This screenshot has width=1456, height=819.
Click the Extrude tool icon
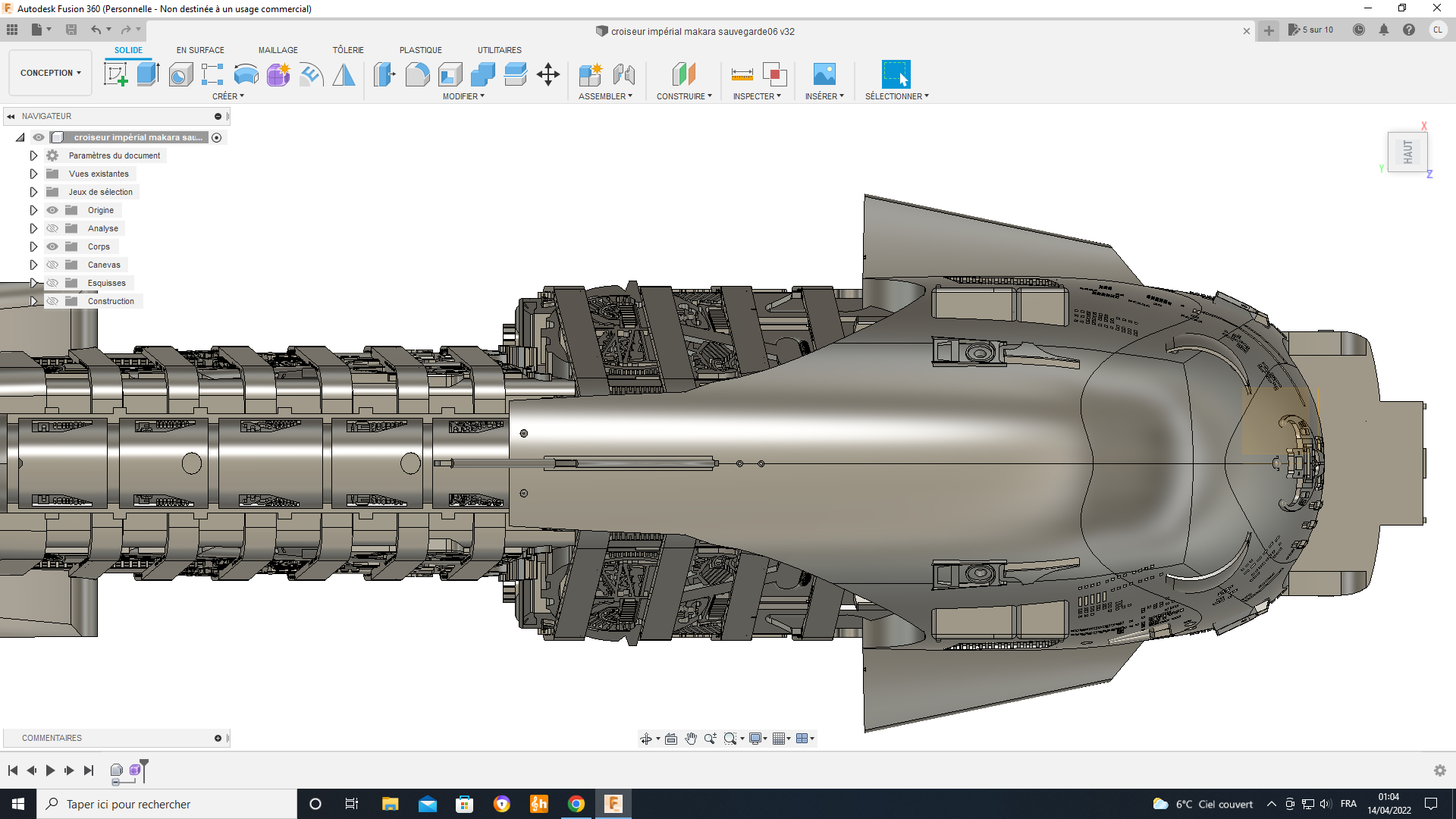pos(148,74)
